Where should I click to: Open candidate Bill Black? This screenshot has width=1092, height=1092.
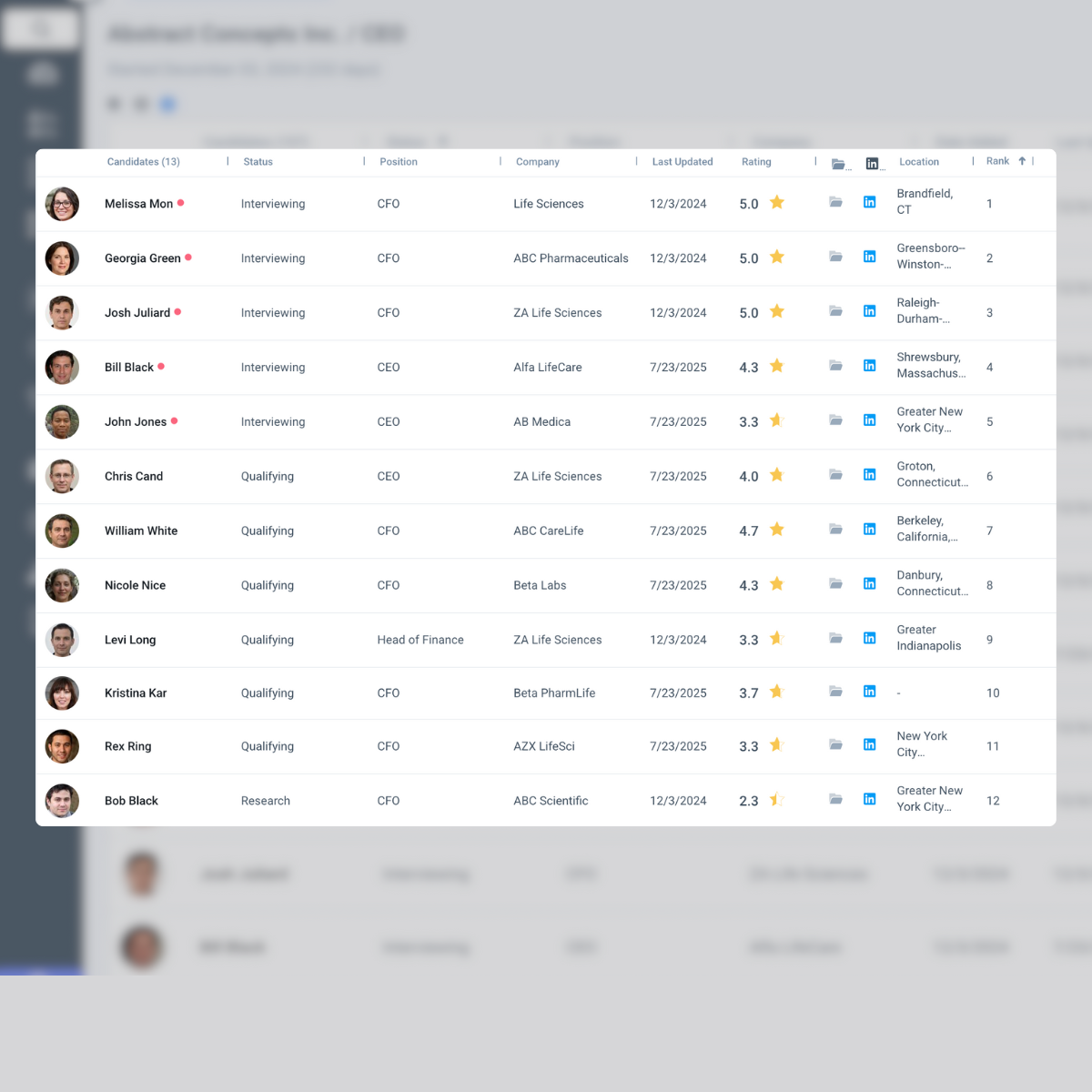(129, 368)
